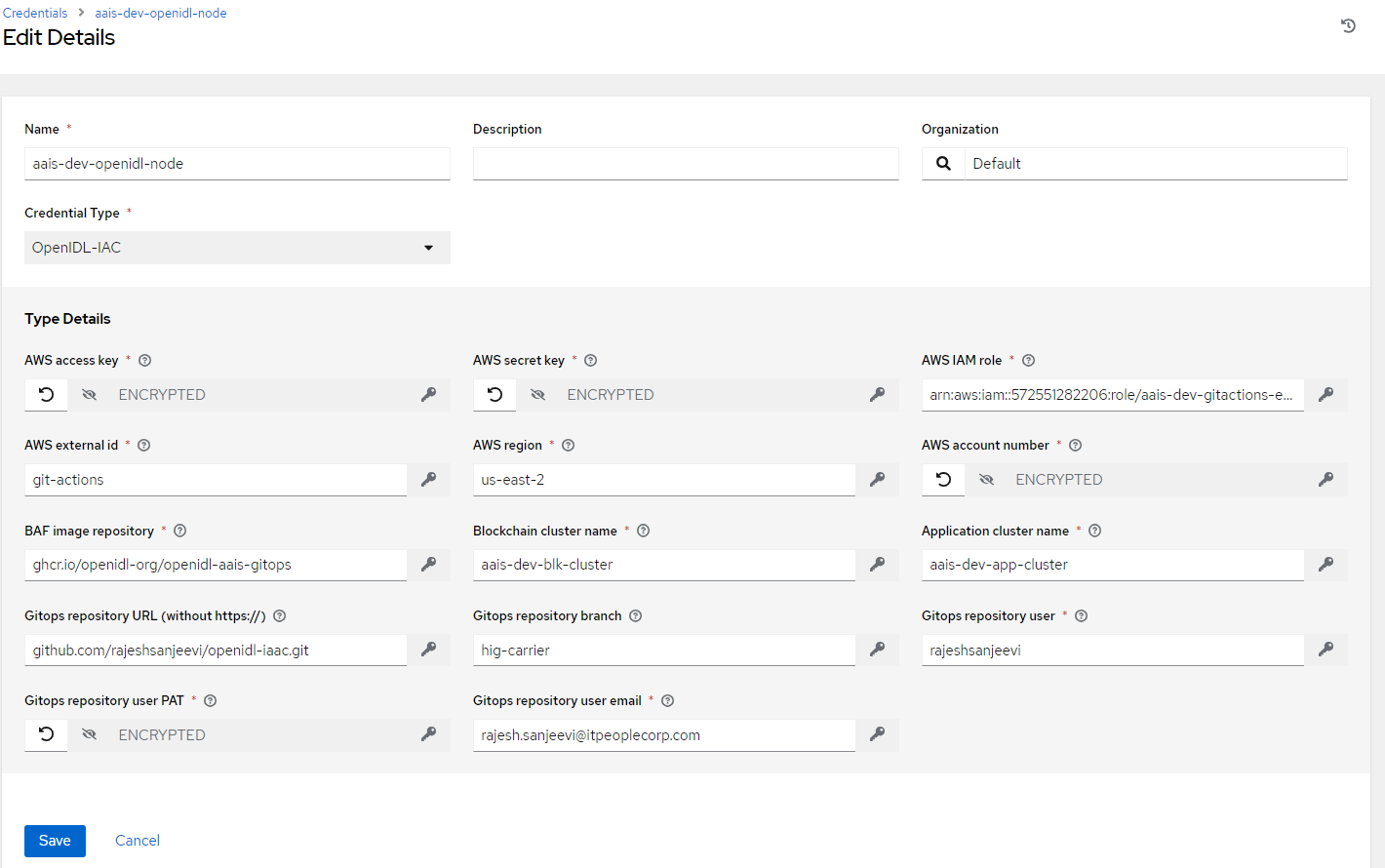
Task: Edit AWS region field us-east-2
Action: [664, 480]
